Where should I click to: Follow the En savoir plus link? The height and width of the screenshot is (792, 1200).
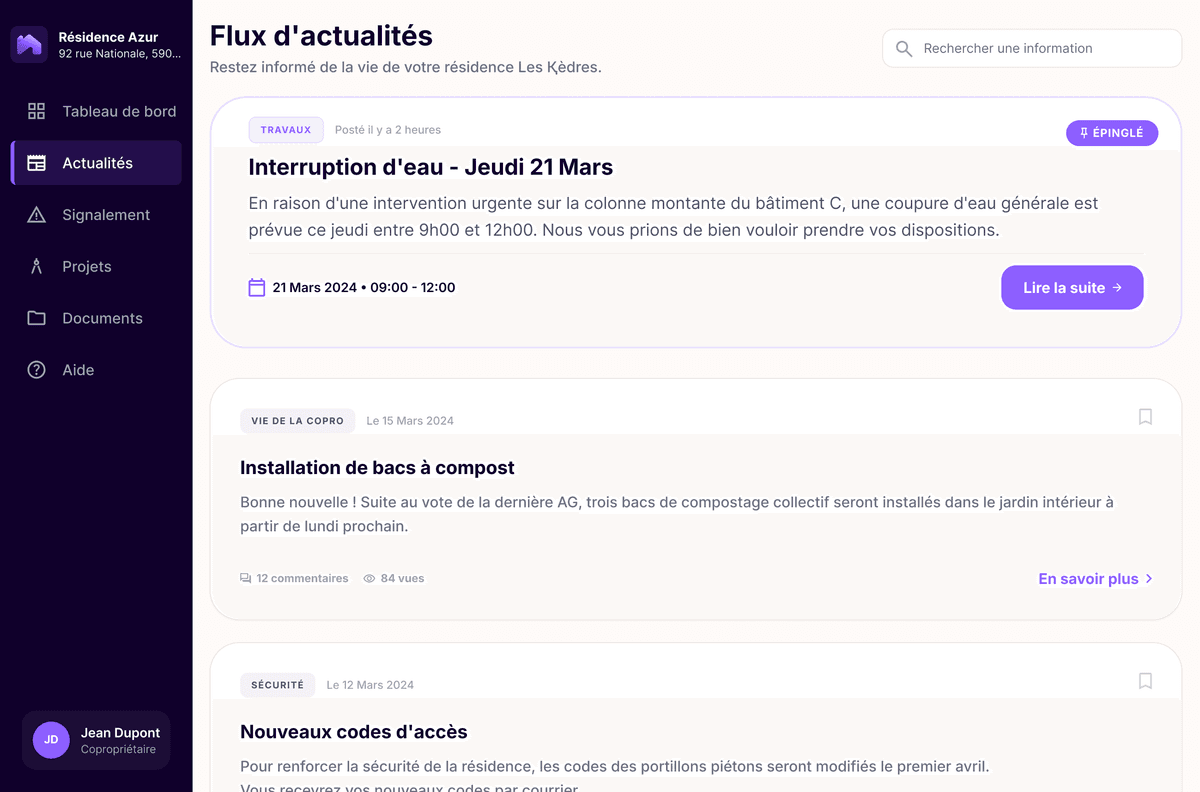click(x=1095, y=579)
